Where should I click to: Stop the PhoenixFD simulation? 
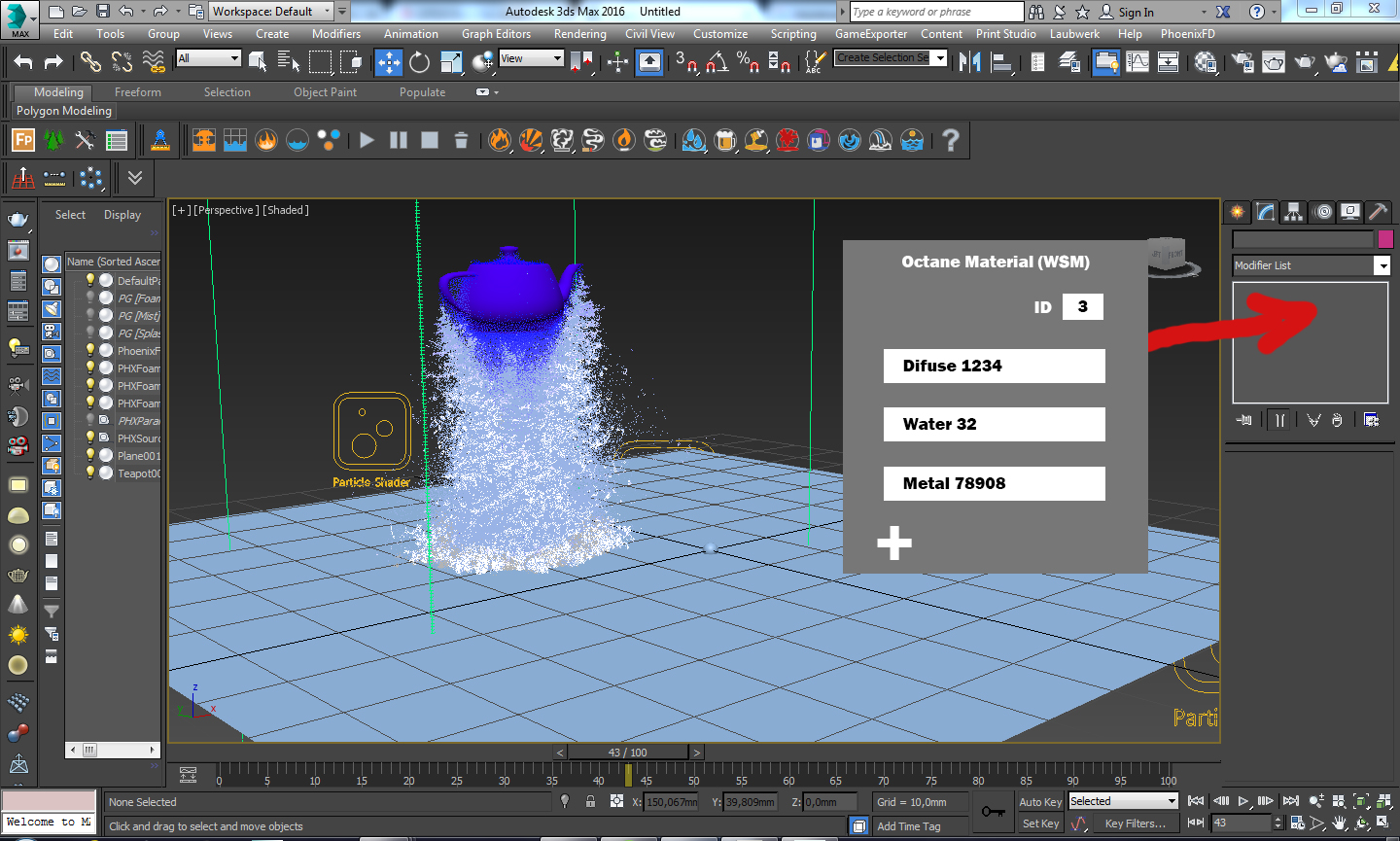coord(430,140)
